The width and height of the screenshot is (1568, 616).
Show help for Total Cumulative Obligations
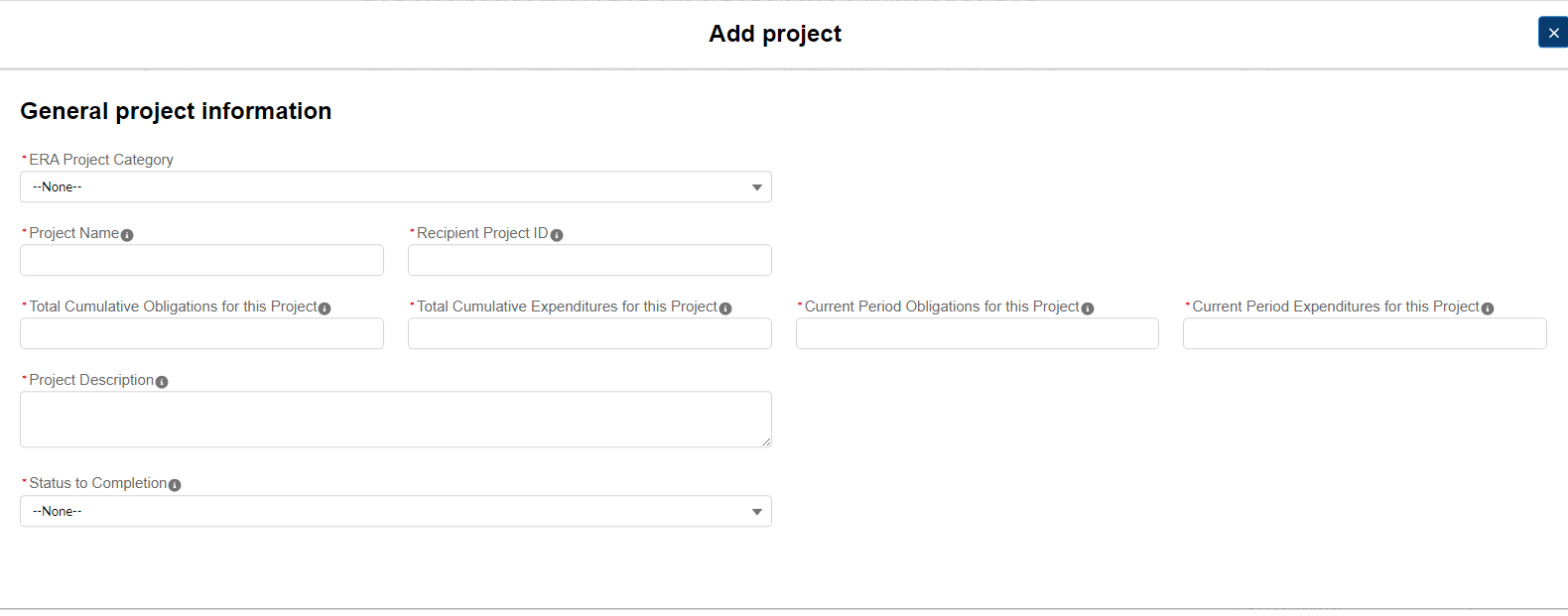tap(325, 308)
